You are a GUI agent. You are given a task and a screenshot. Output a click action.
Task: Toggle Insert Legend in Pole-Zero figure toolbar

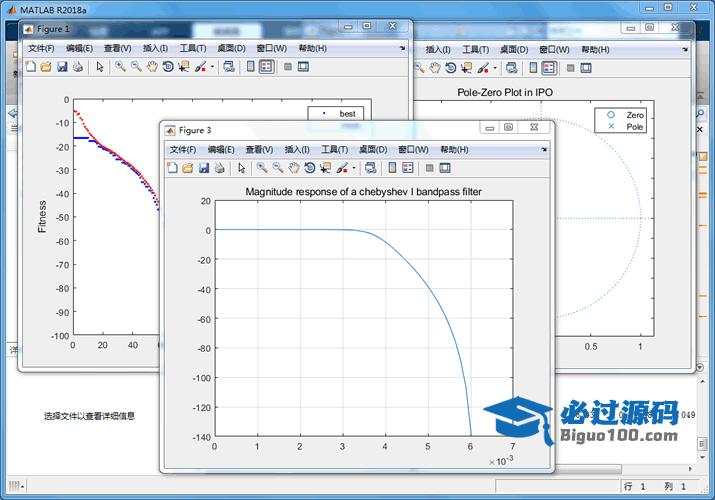[x=549, y=68]
